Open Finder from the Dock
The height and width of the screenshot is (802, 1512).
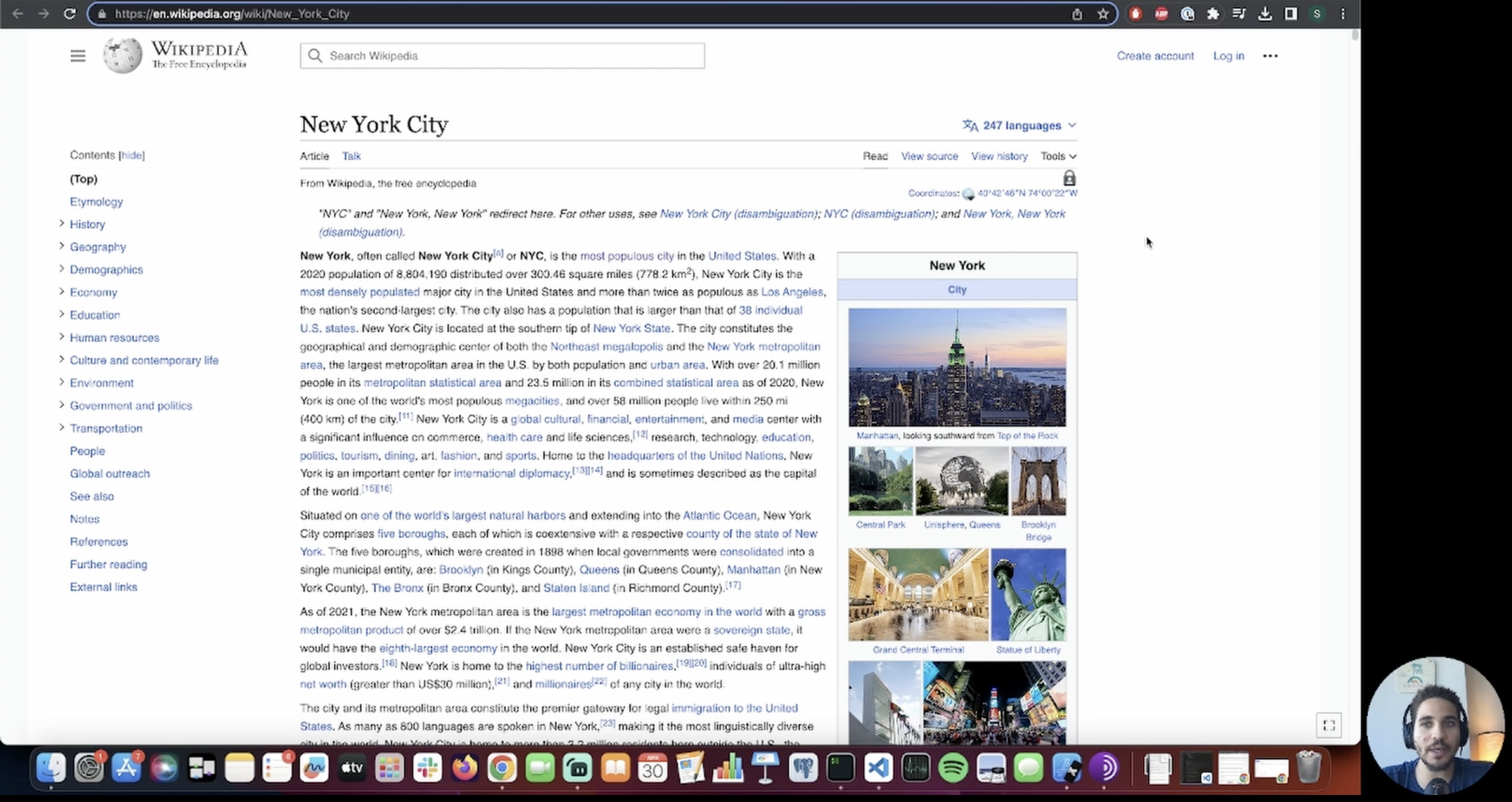point(51,768)
